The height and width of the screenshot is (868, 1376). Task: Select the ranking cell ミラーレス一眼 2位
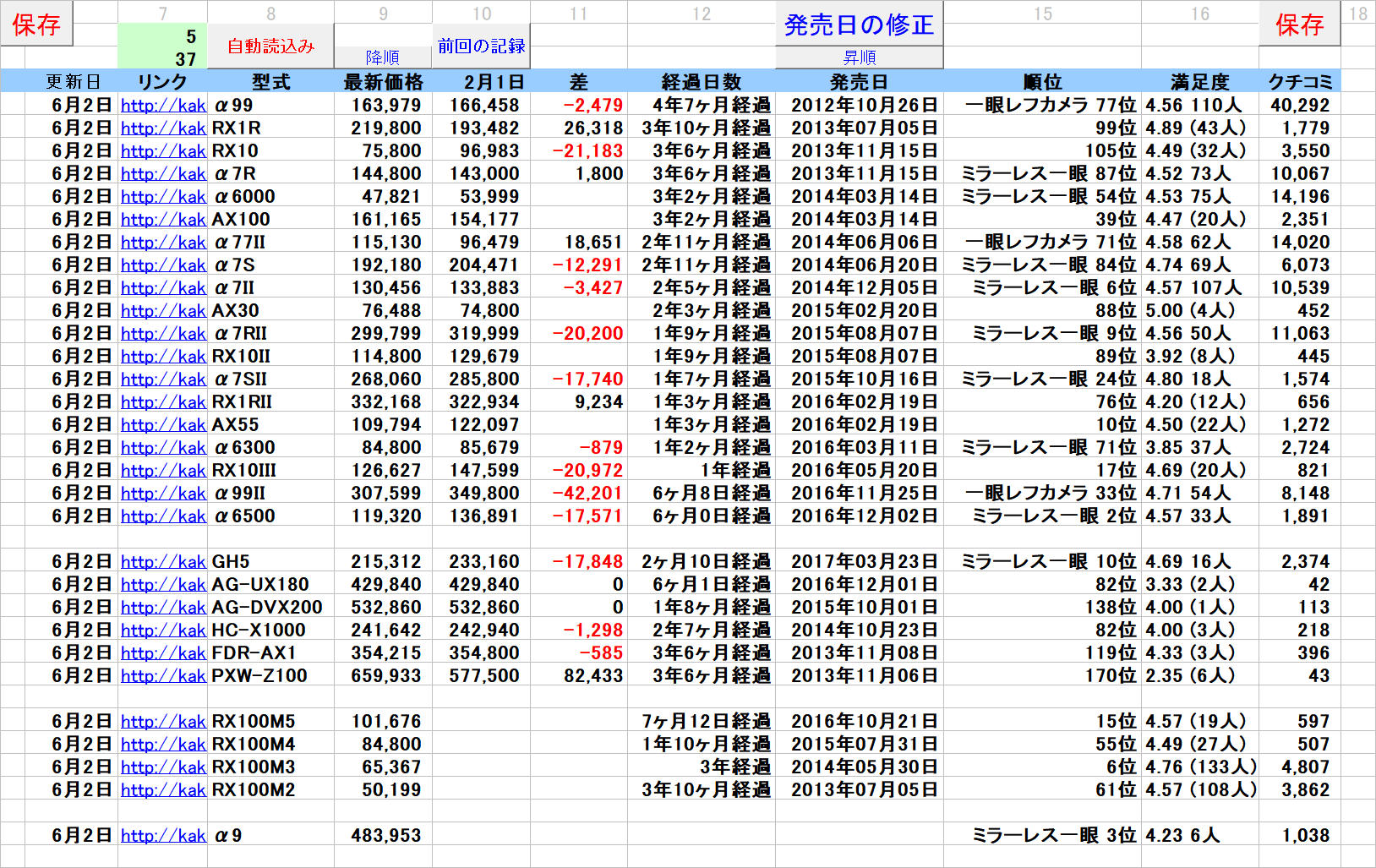click(1042, 516)
